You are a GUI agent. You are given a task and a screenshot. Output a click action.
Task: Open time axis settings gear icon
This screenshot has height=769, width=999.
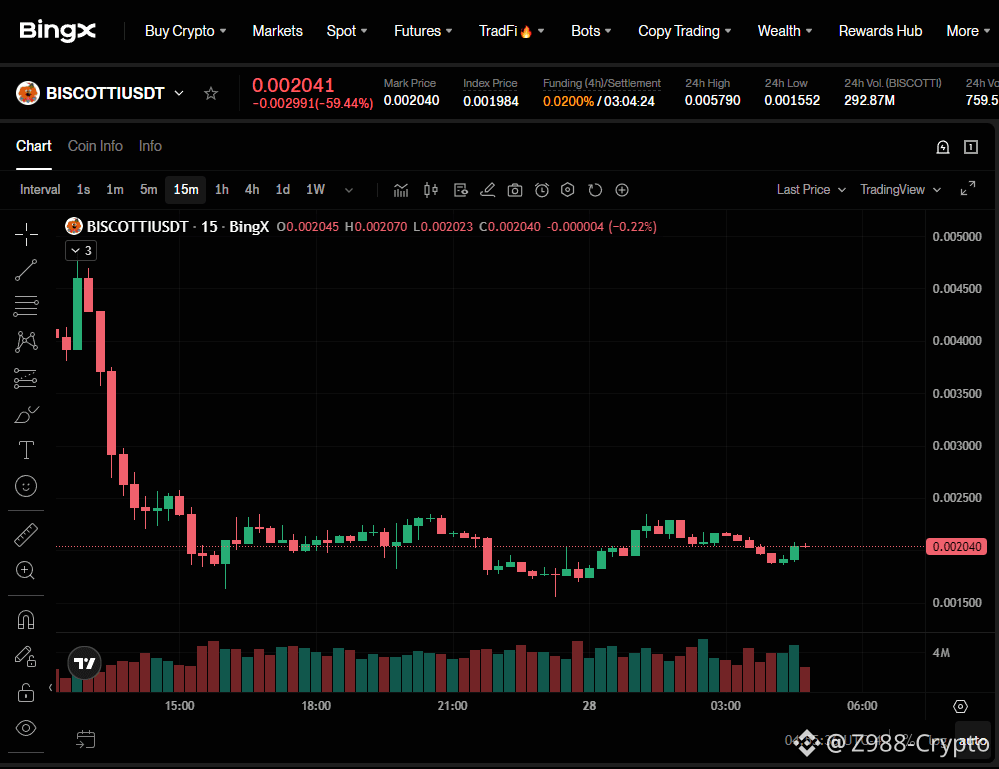[960, 707]
